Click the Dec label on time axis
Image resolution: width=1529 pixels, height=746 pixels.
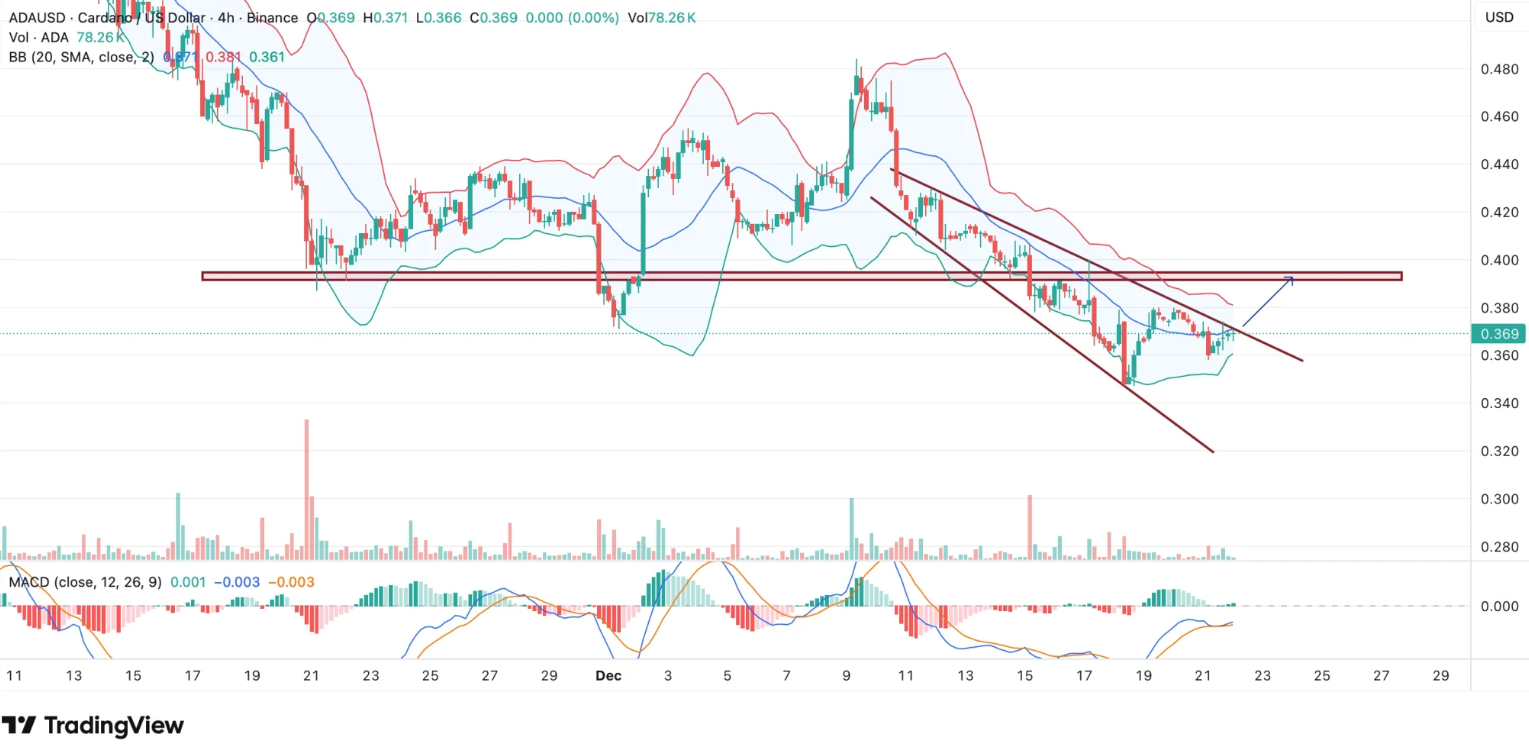tap(608, 676)
